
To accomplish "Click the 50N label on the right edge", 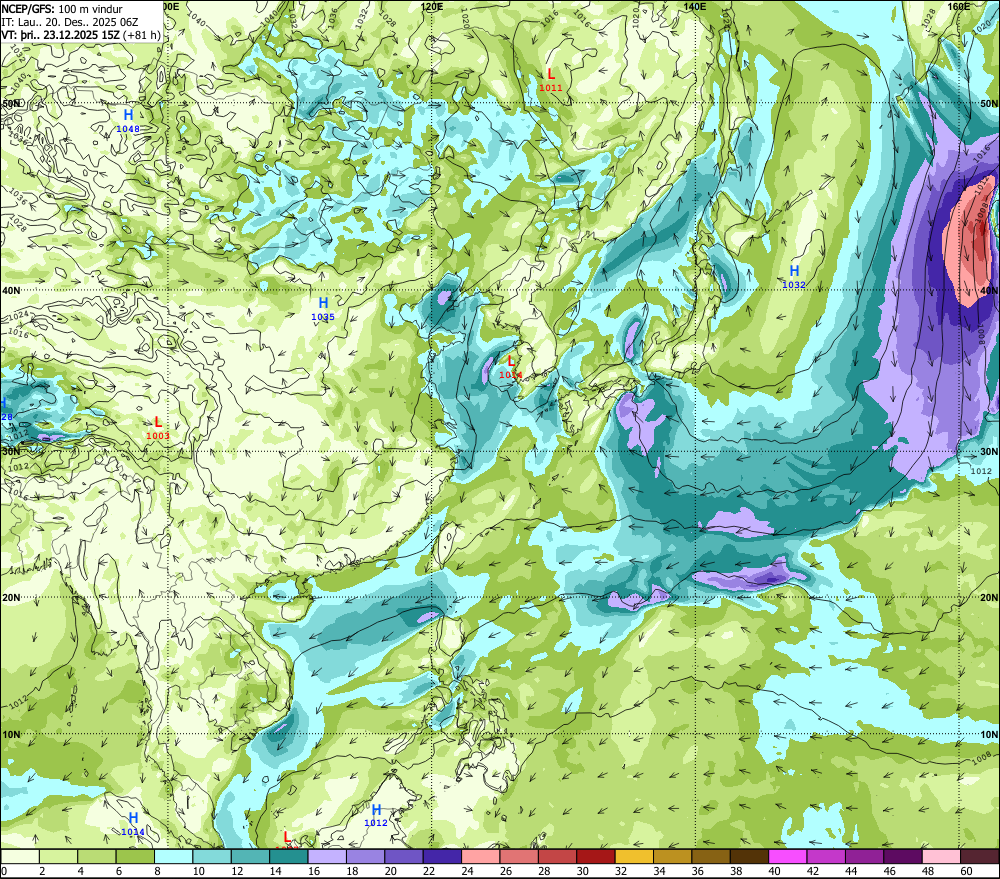I will [x=989, y=103].
